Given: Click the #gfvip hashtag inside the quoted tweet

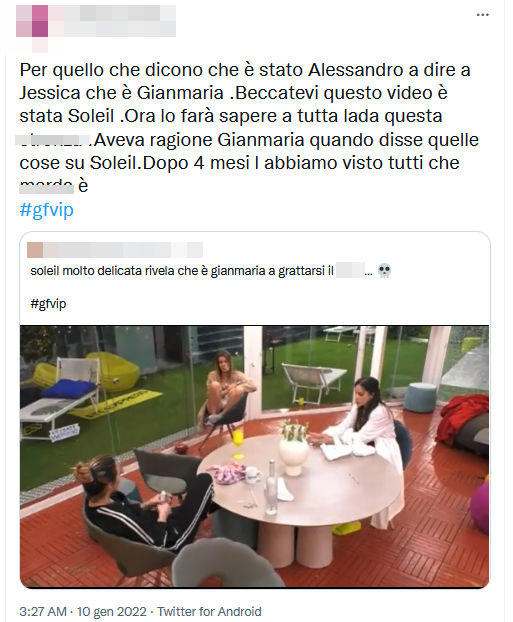Looking at the screenshot, I should point(48,304).
